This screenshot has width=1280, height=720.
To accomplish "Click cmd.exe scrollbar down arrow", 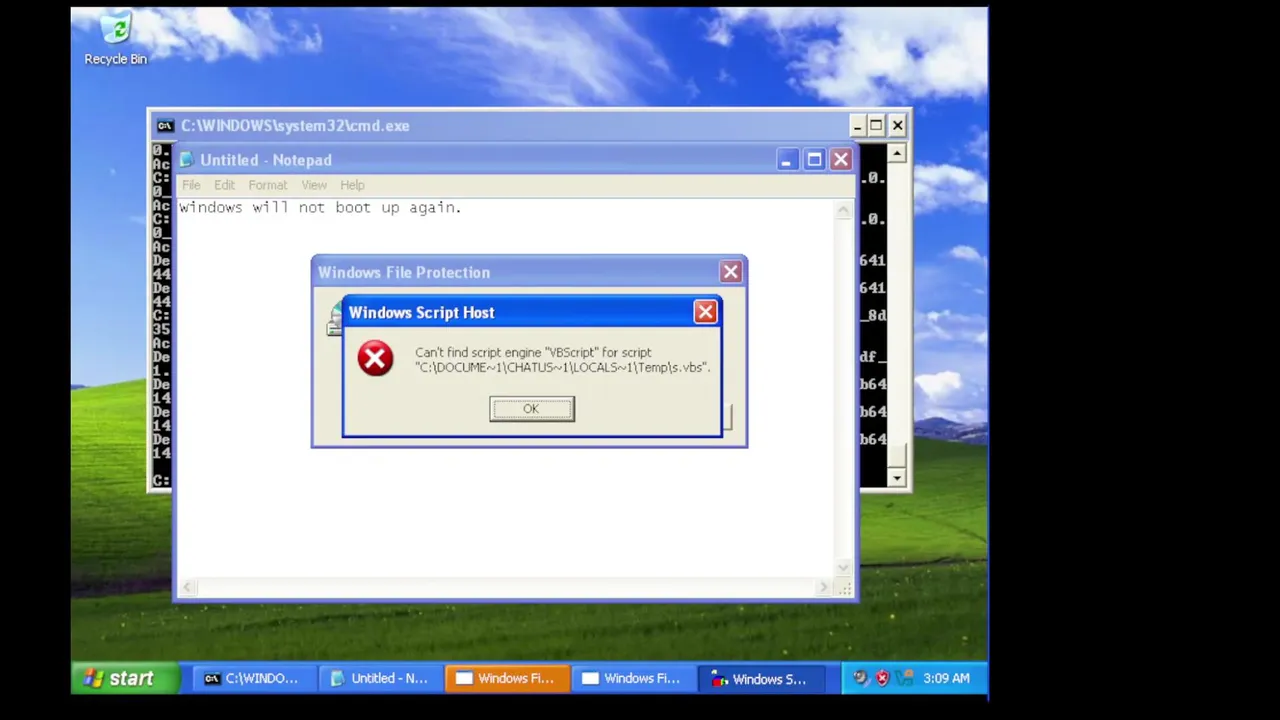I will [x=897, y=478].
